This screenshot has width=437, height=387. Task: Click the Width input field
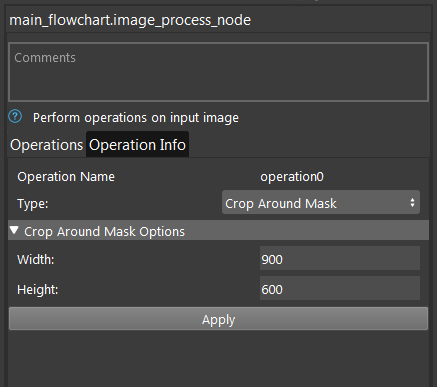pos(340,259)
